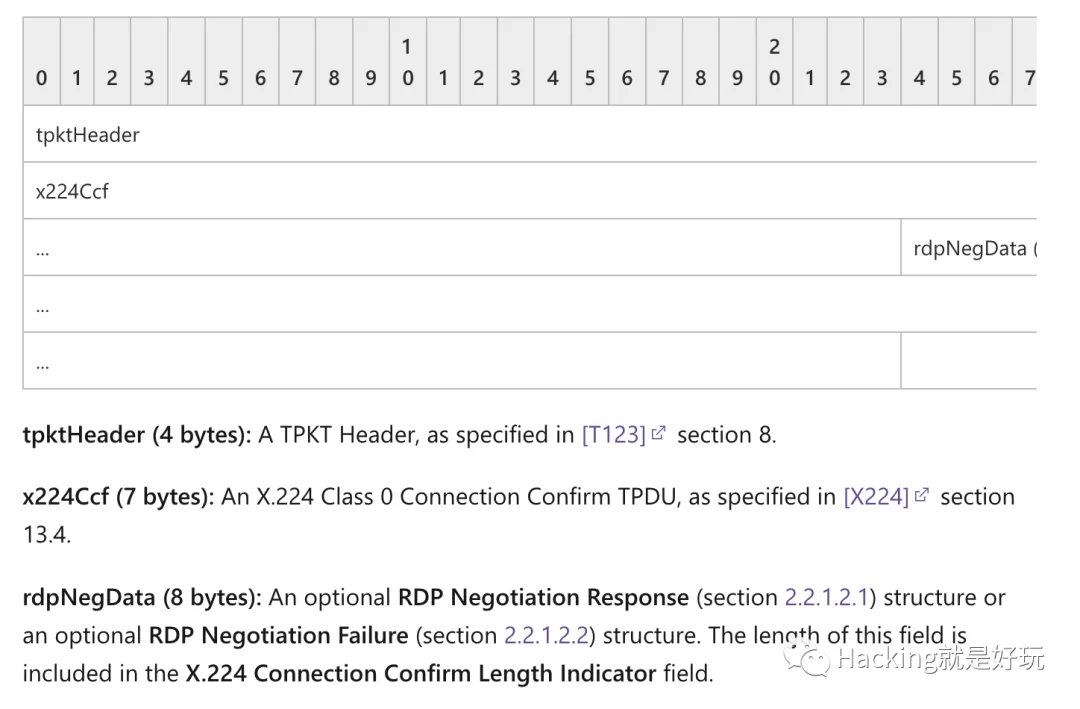The image size is (1080, 709).
Task: Follow the section 2.2.1.2.2 link
Action: (546, 636)
